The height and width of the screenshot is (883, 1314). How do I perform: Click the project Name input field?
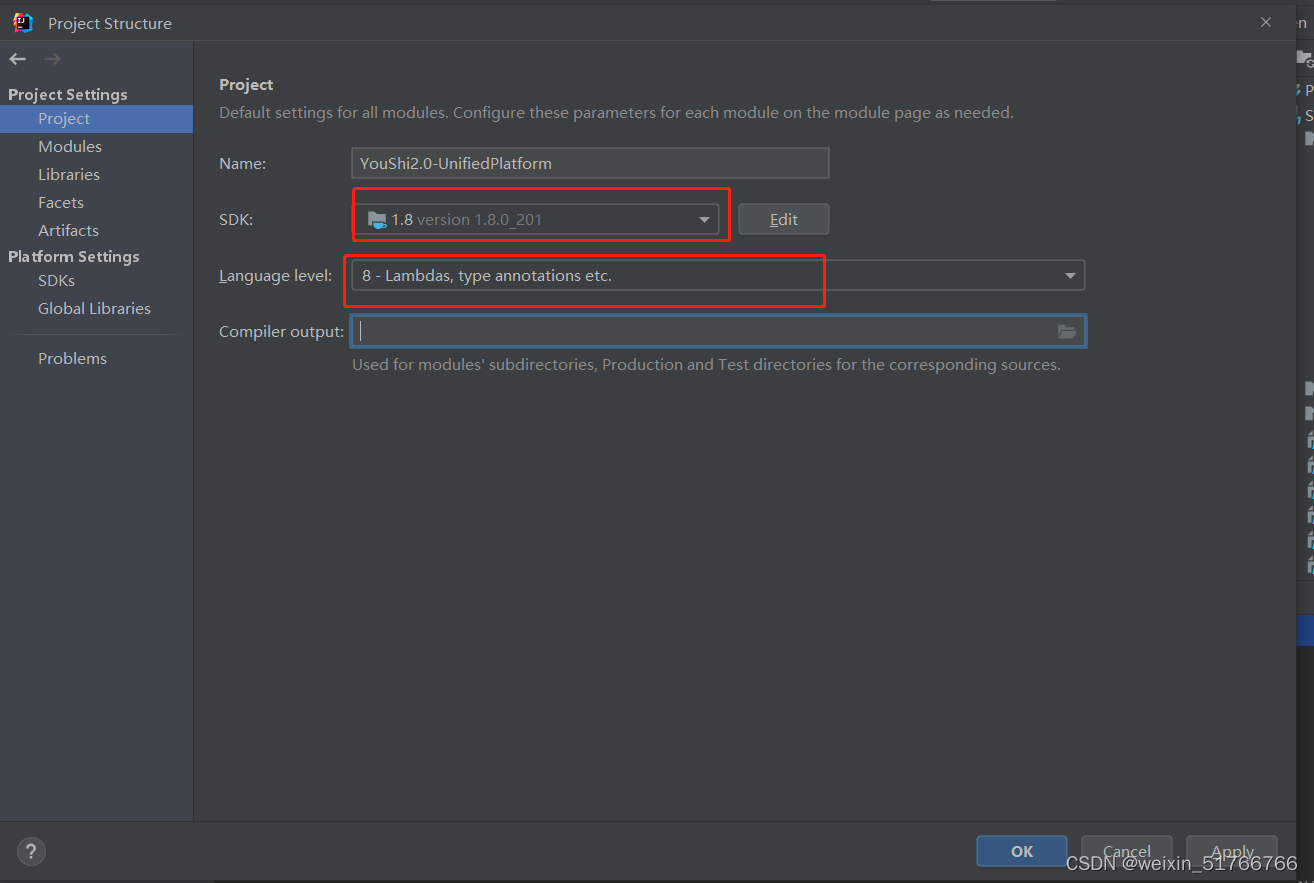pos(590,163)
